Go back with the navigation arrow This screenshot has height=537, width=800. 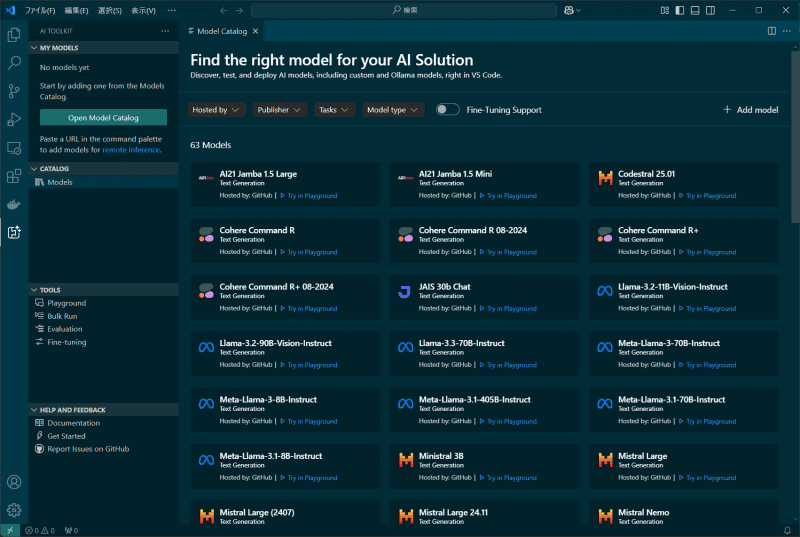(223, 10)
